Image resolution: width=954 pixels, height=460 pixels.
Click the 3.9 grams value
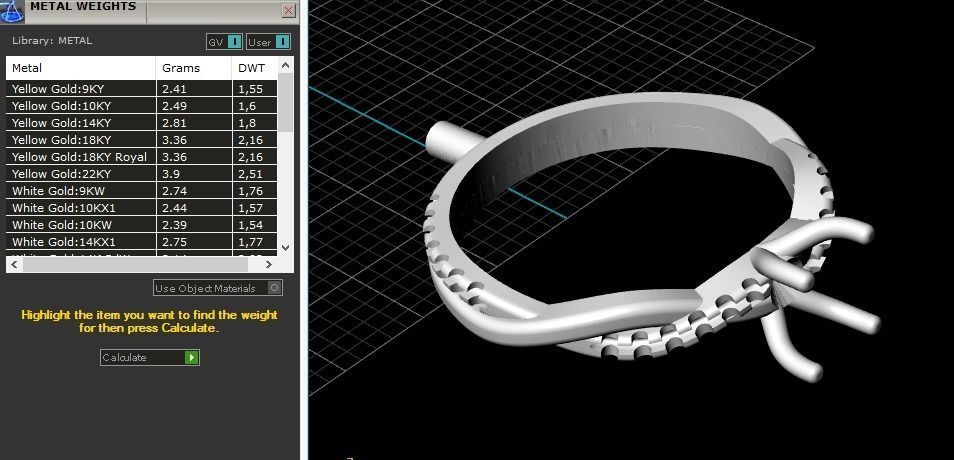pos(170,174)
